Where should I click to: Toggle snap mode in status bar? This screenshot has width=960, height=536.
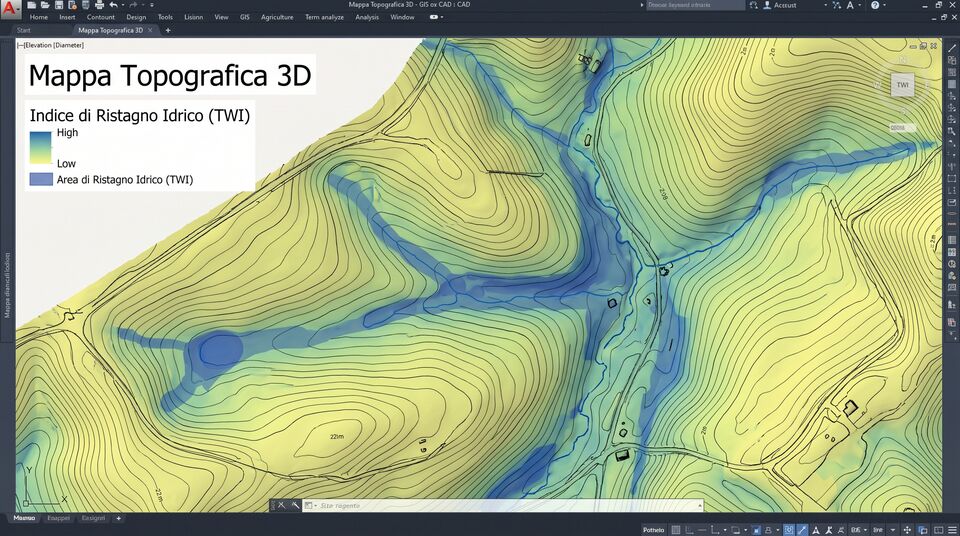689,530
